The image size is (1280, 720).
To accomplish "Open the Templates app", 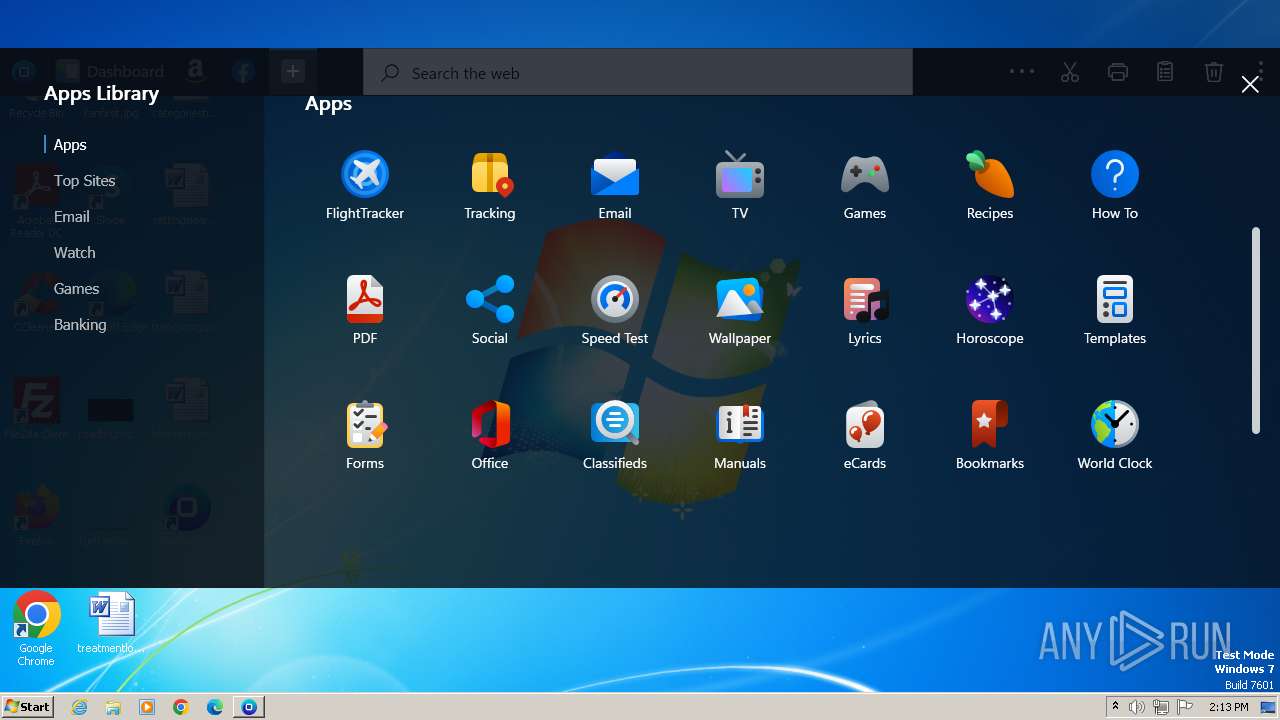I will point(1115,311).
